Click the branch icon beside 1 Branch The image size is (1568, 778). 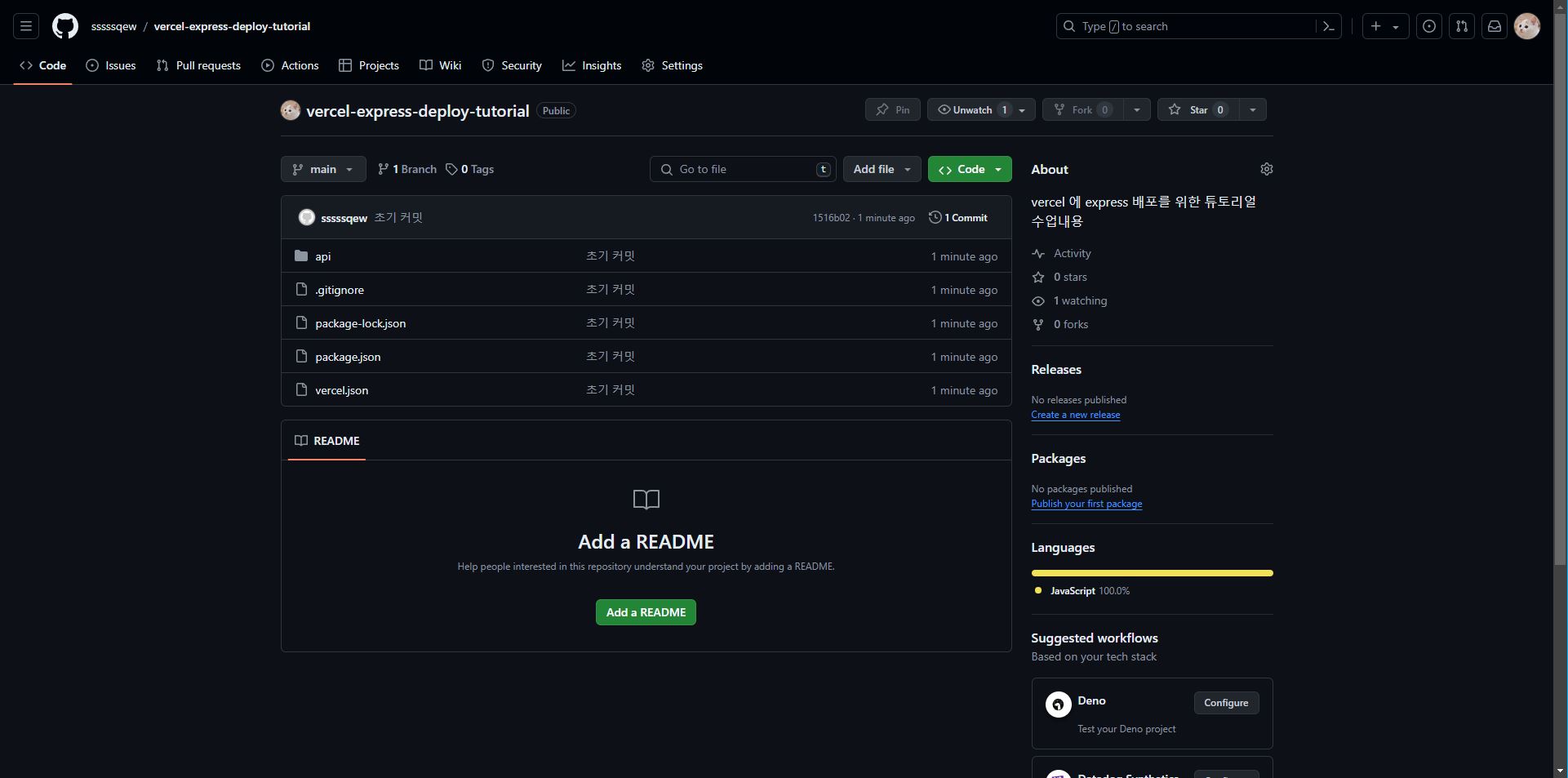[x=383, y=169]
